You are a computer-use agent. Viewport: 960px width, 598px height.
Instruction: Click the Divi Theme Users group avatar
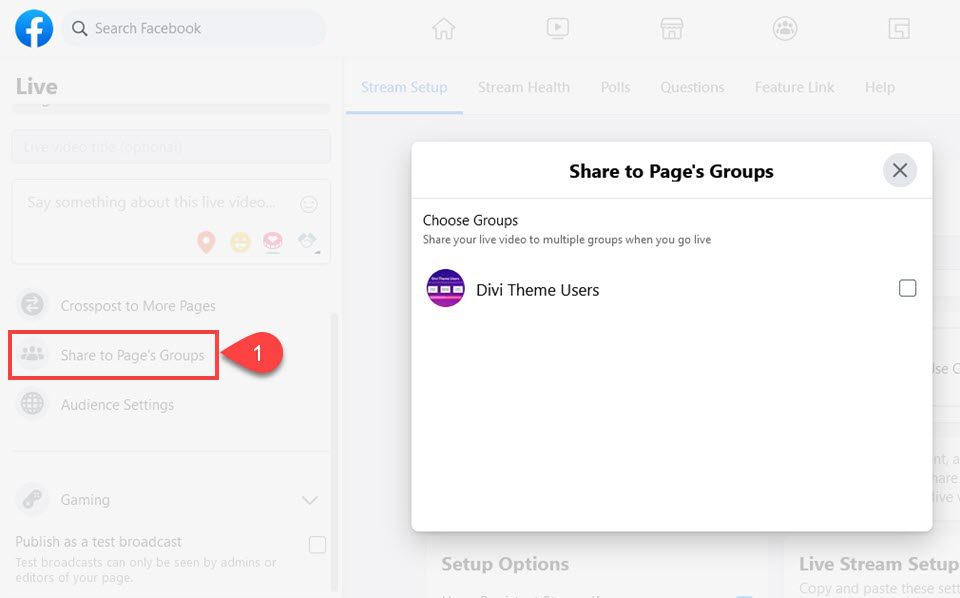[445, 289]
